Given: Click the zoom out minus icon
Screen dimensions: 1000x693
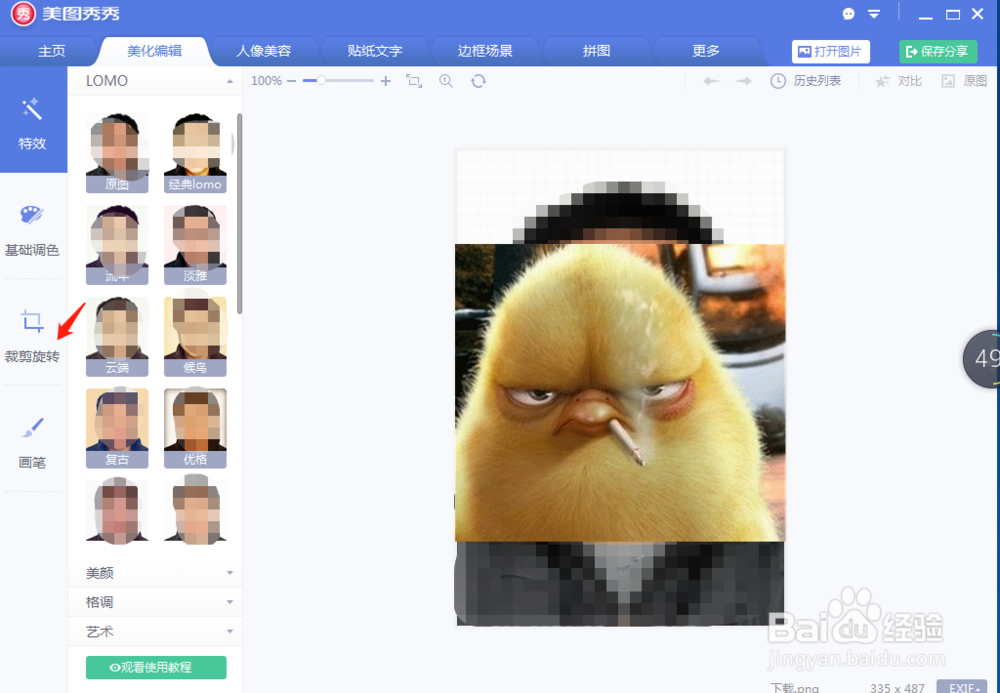Looking at the screenshot, I should [x=291, y=81].
